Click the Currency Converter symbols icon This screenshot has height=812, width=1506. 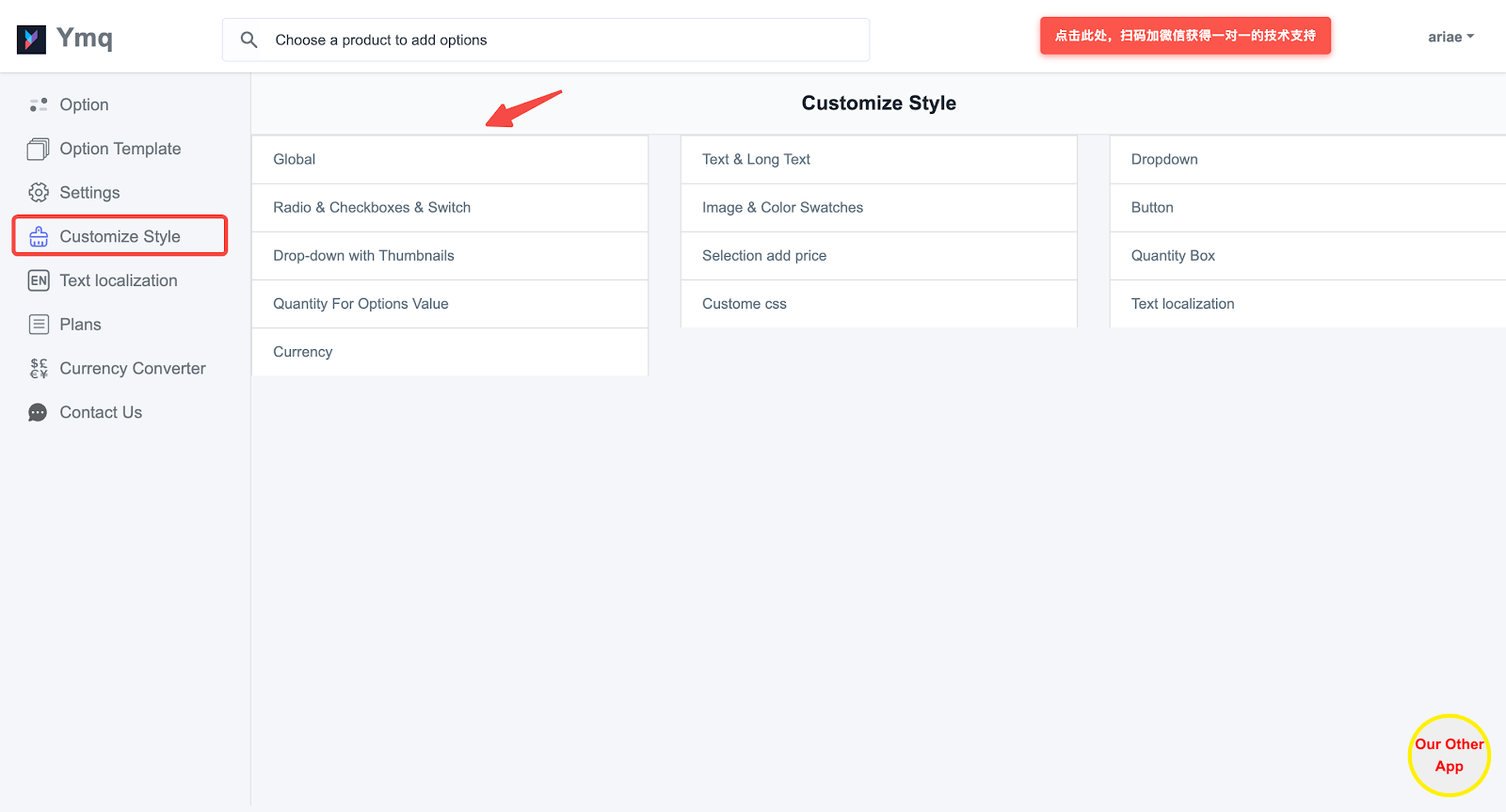tap(39, 368)
